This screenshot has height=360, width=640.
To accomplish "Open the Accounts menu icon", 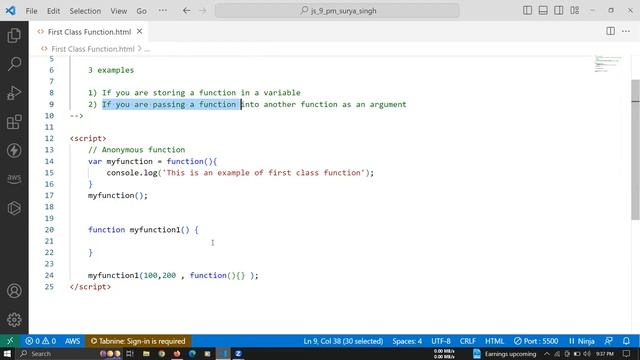I will pyautogui.click(x=14, y=291).
